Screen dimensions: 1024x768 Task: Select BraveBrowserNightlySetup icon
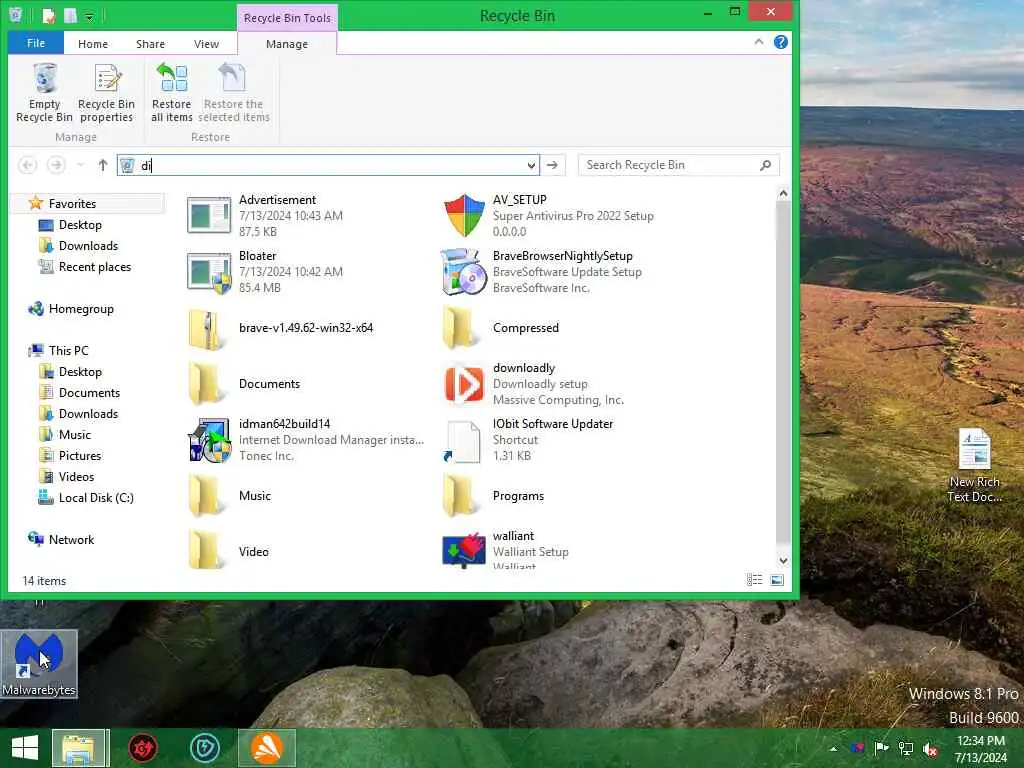pyautogui.click(x=464, y=272)
